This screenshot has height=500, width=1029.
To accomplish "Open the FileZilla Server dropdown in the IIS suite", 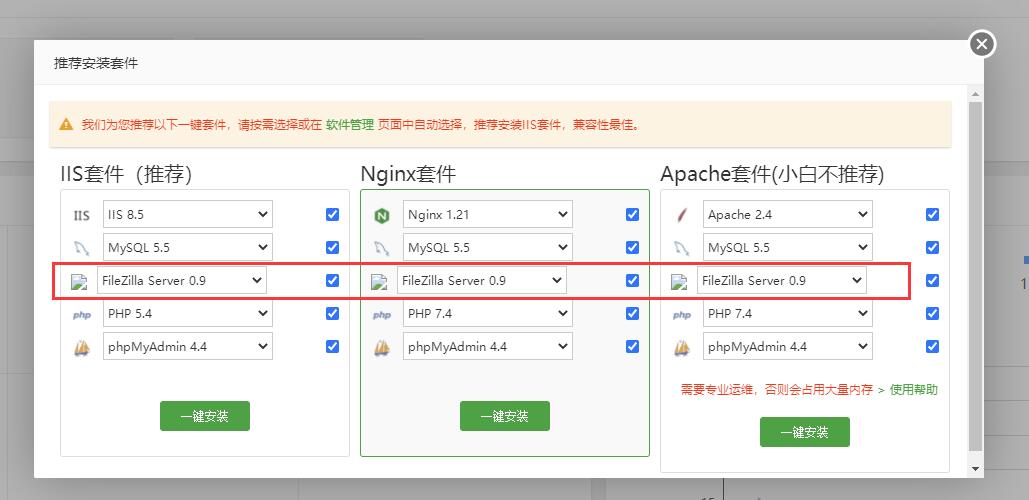I will 182,280.
